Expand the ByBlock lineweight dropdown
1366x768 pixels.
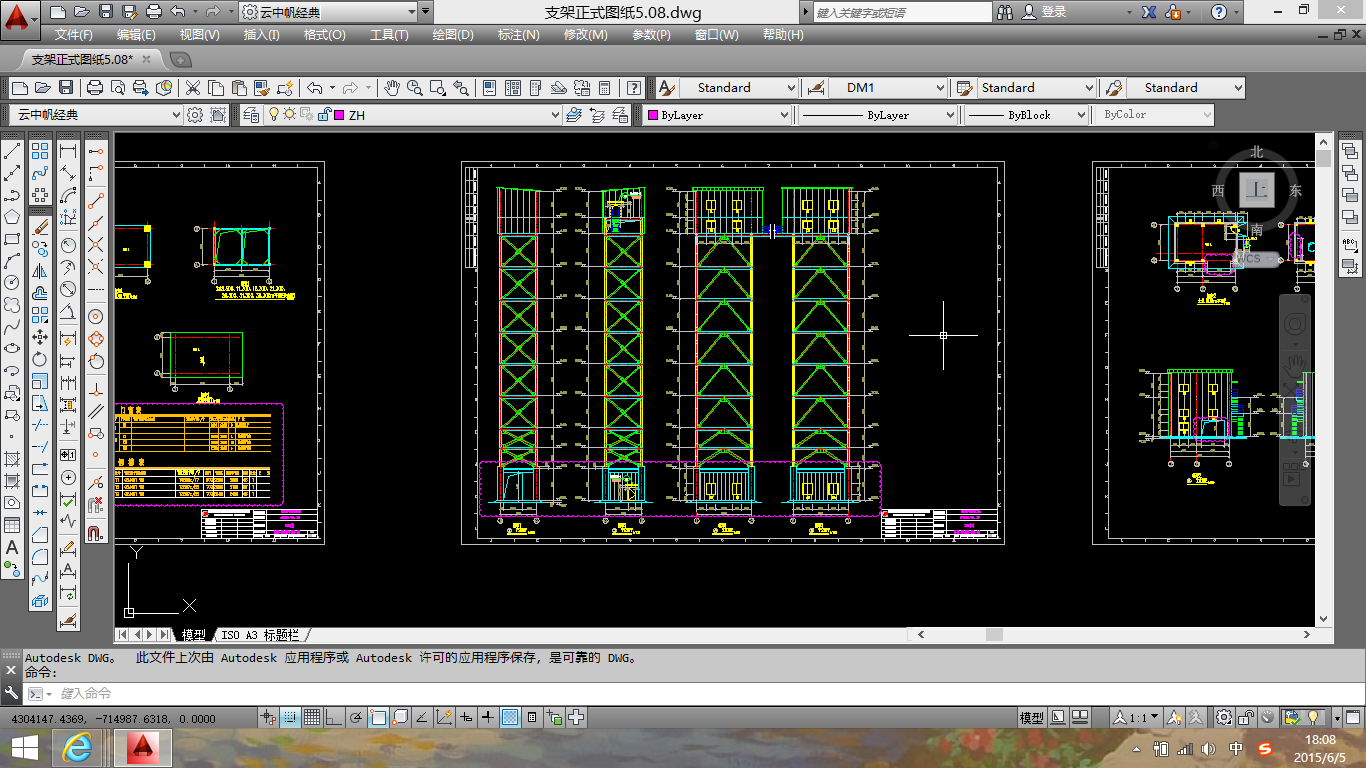1081,115
